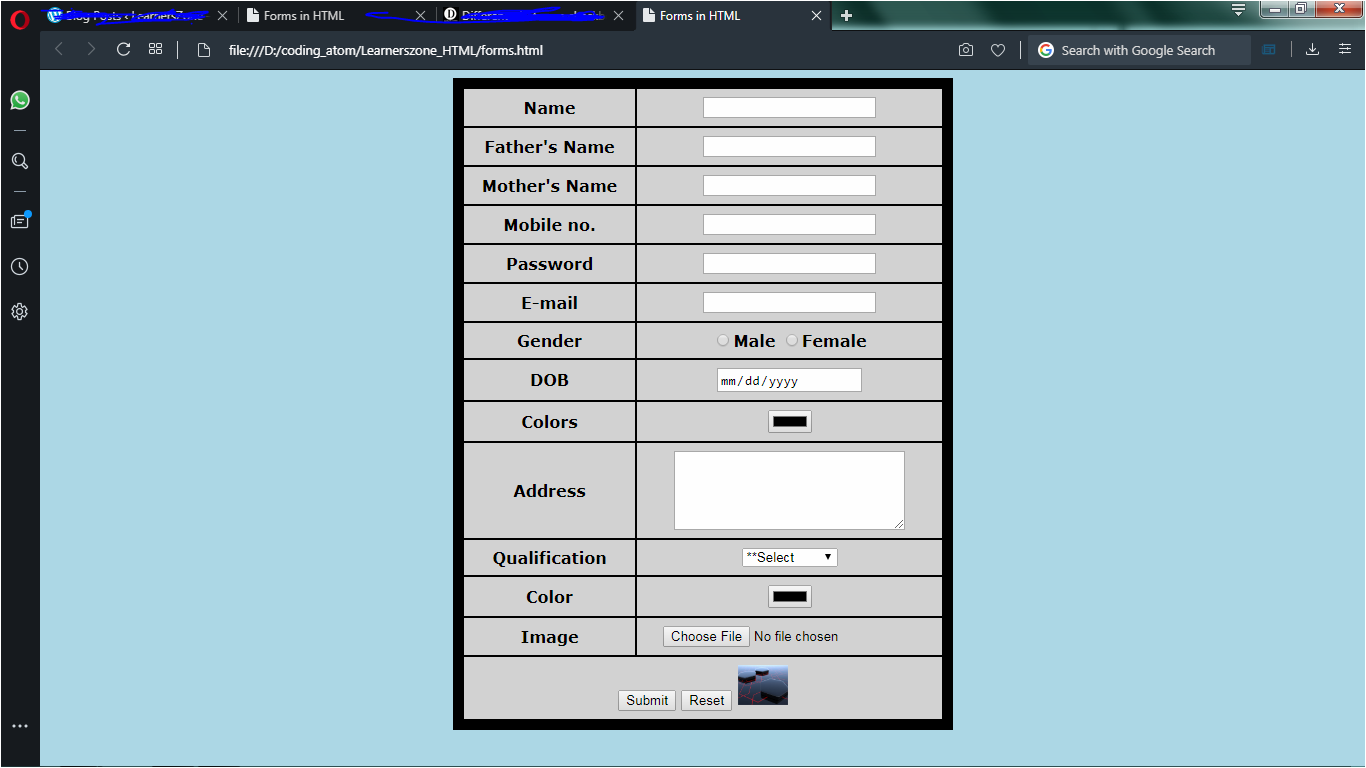Reload the current page
Viewport: 1366px width, 768px height.
(x=124, y=50)
